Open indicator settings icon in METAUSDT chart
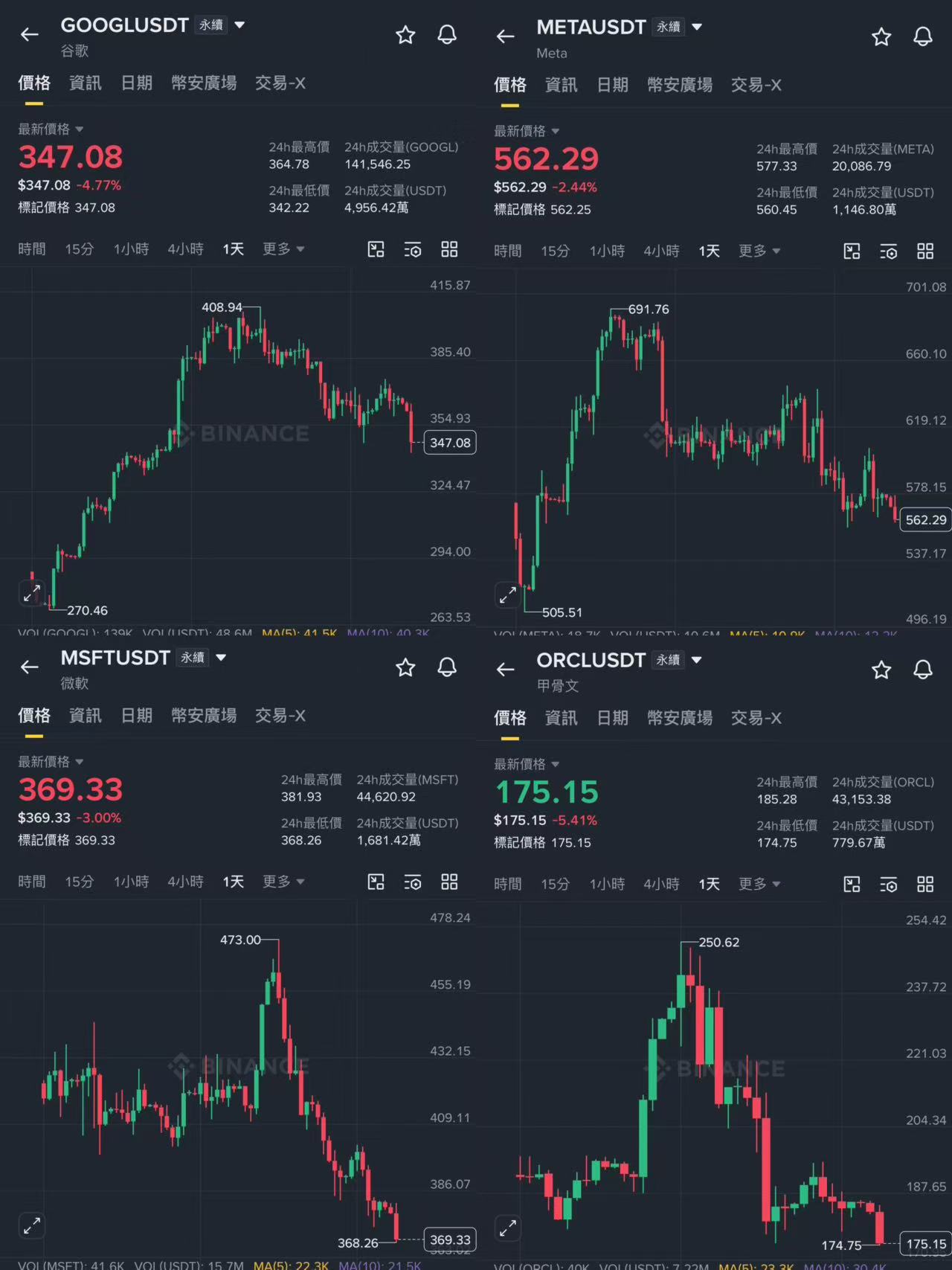952x1270 pixels. pyautogui.click(x=889, y=251)
